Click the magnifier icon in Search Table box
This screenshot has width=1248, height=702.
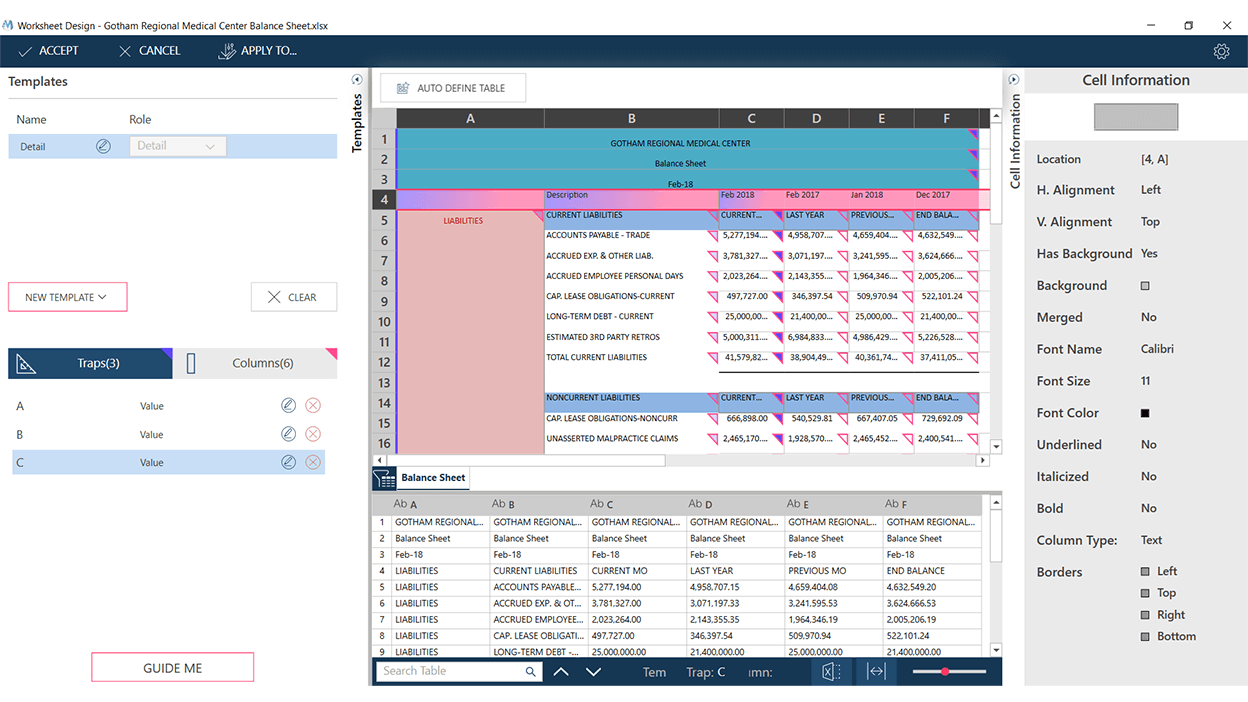(x=531, y=671)
